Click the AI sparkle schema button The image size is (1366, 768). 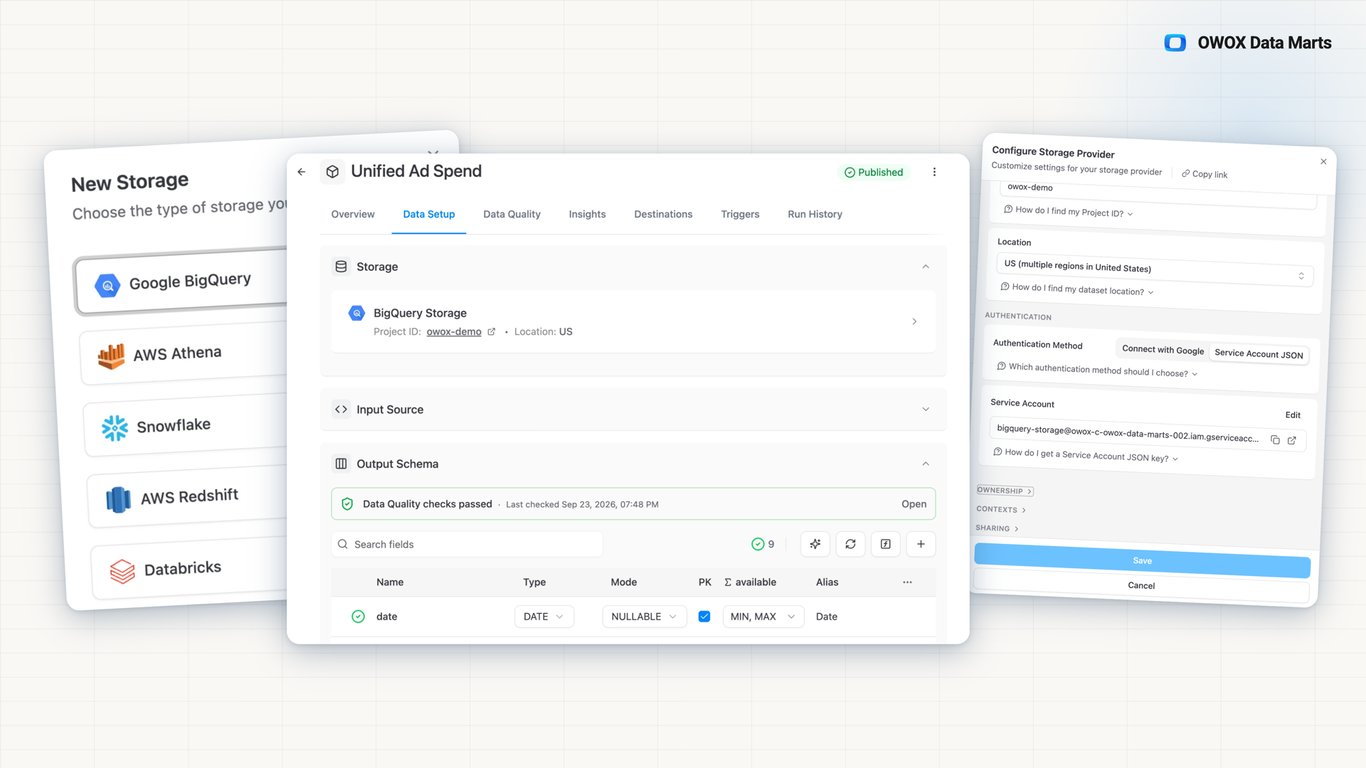[815, 544]
